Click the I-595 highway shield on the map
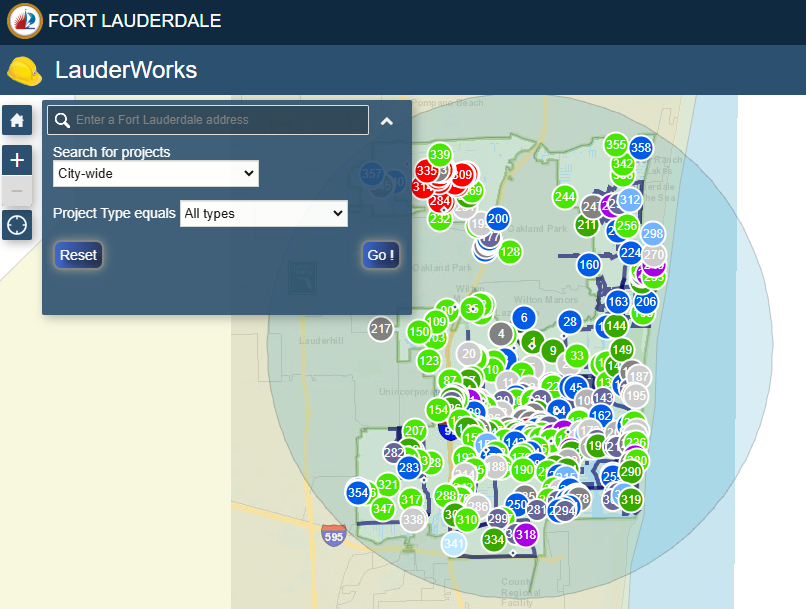 pos(333,534)
